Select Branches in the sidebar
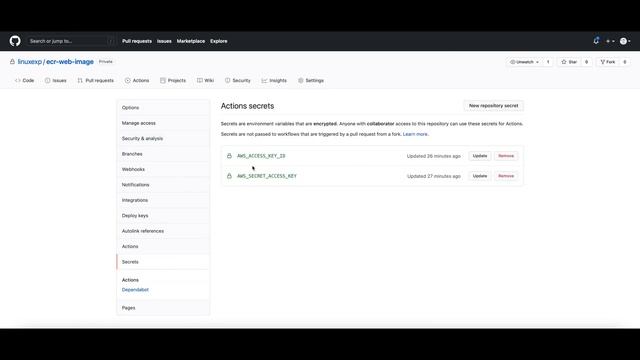640x360 pixels. (x=163, y=154)
